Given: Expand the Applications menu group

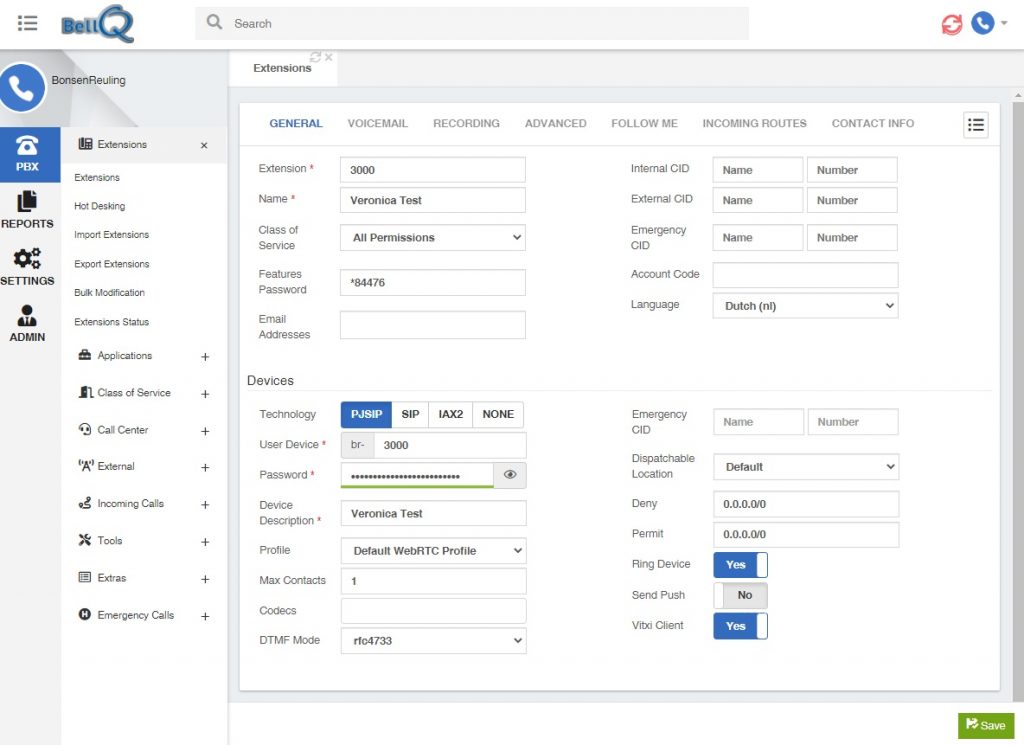Looking at the screenshot, I should click(x=205, y=357).
